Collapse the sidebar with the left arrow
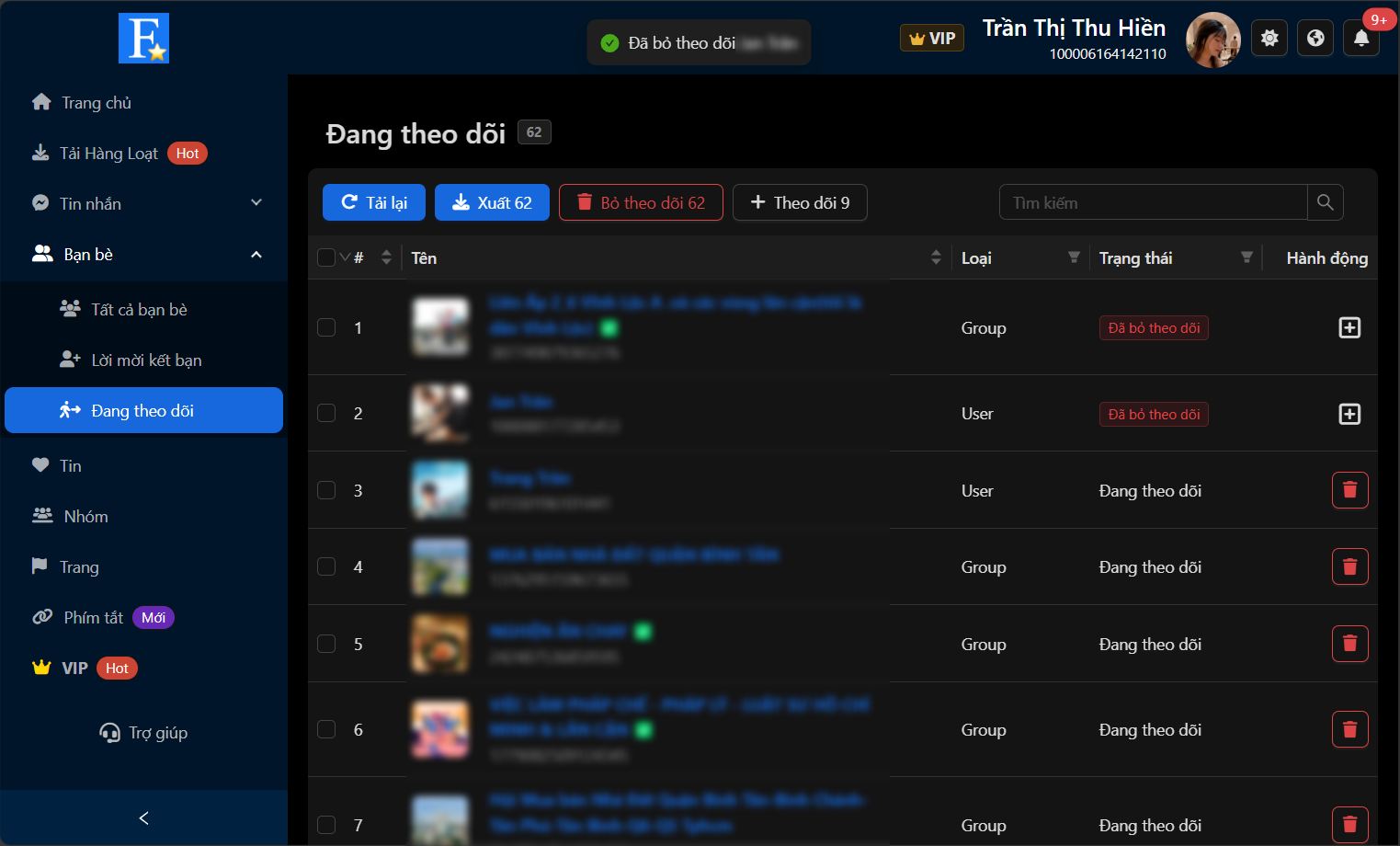1400x846 pixels. [x=143, y=817]
